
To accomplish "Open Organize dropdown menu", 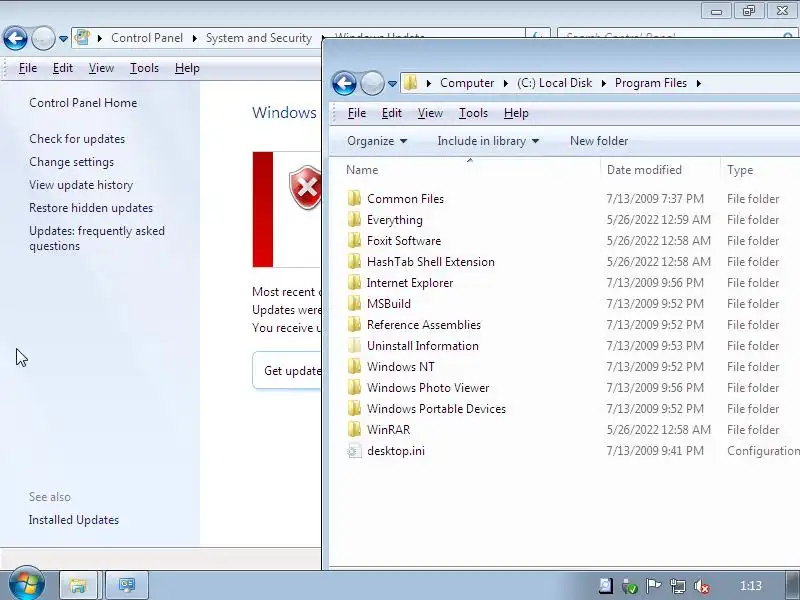I will 377,141.
